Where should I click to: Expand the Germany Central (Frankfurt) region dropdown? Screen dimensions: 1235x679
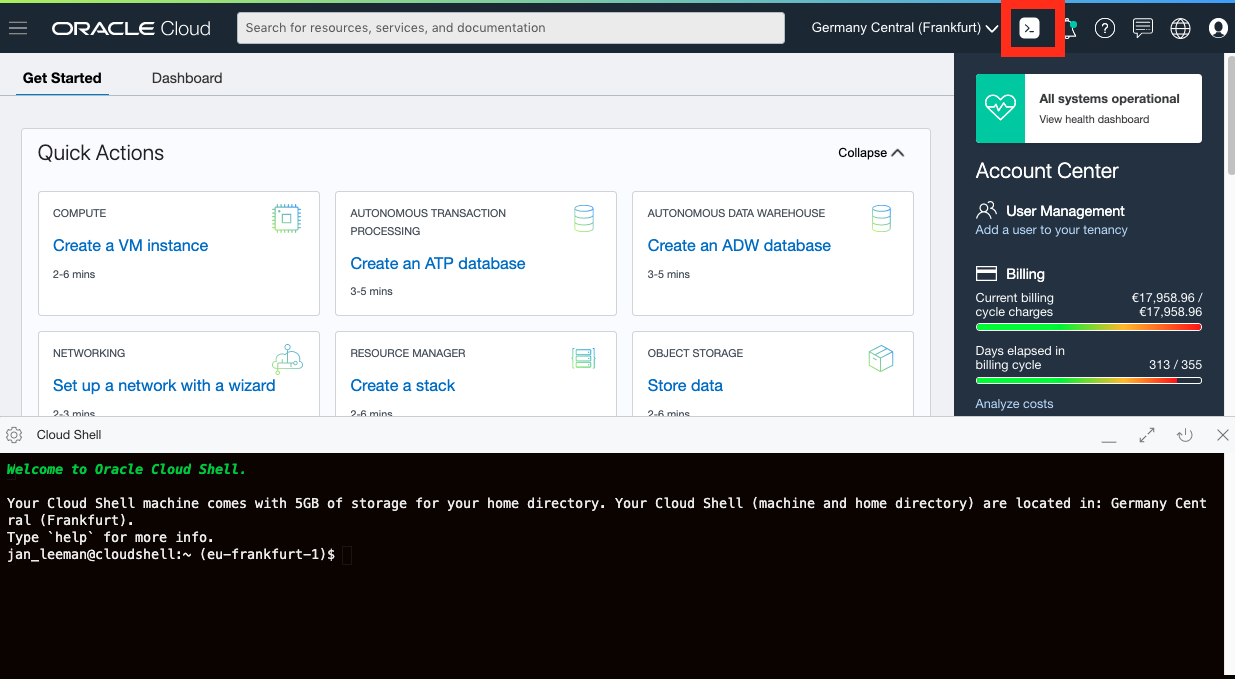tap(905, 28)
